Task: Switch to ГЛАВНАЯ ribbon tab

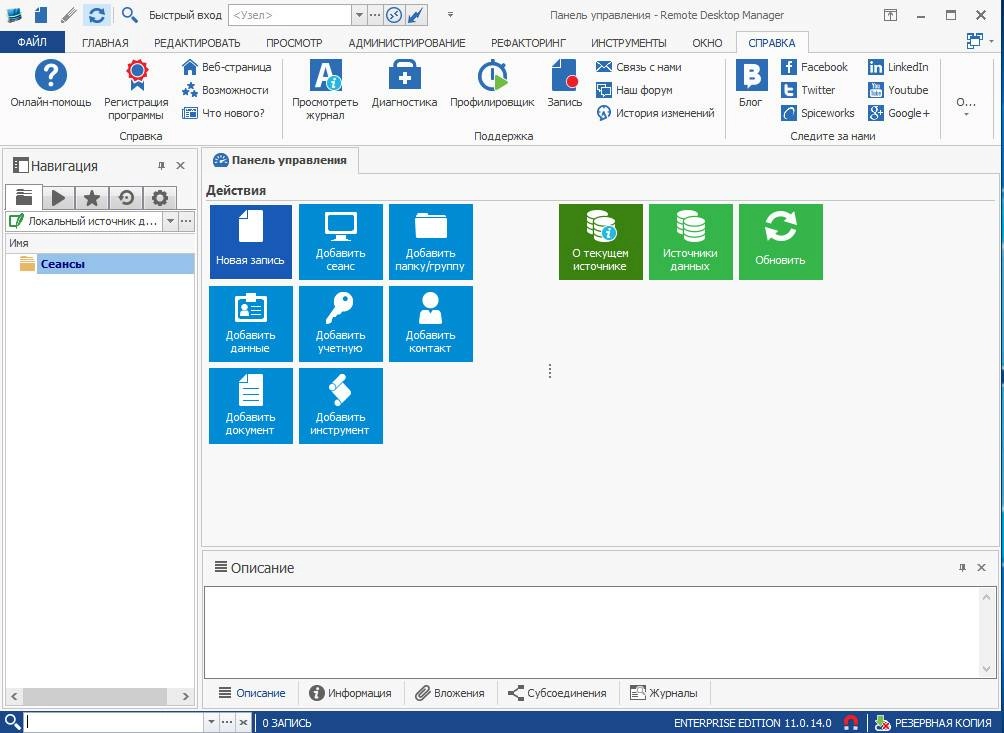Action: coord(105,43)
